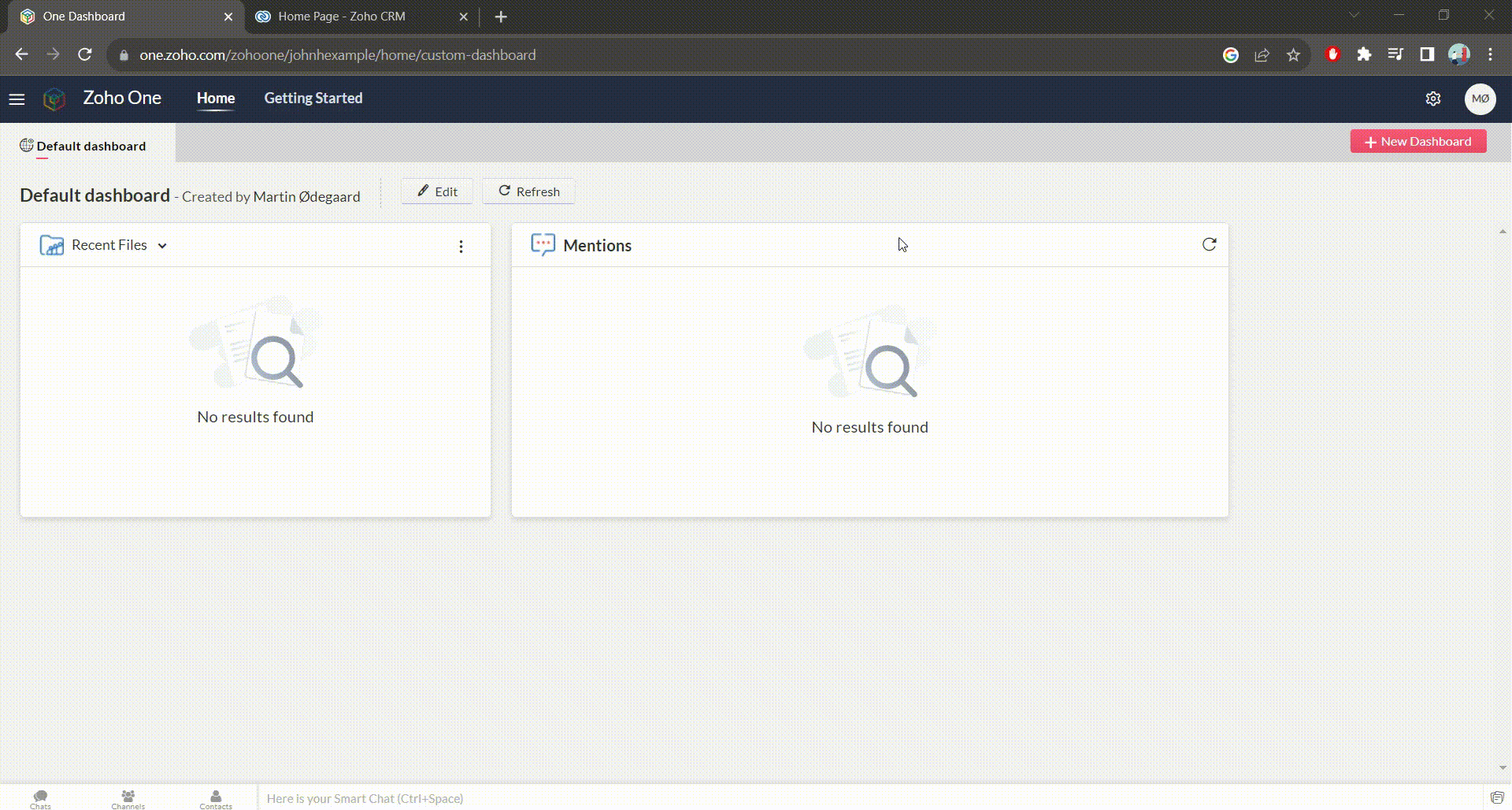
Task: Expand the tab search chevron
Action: point(1354,16)
